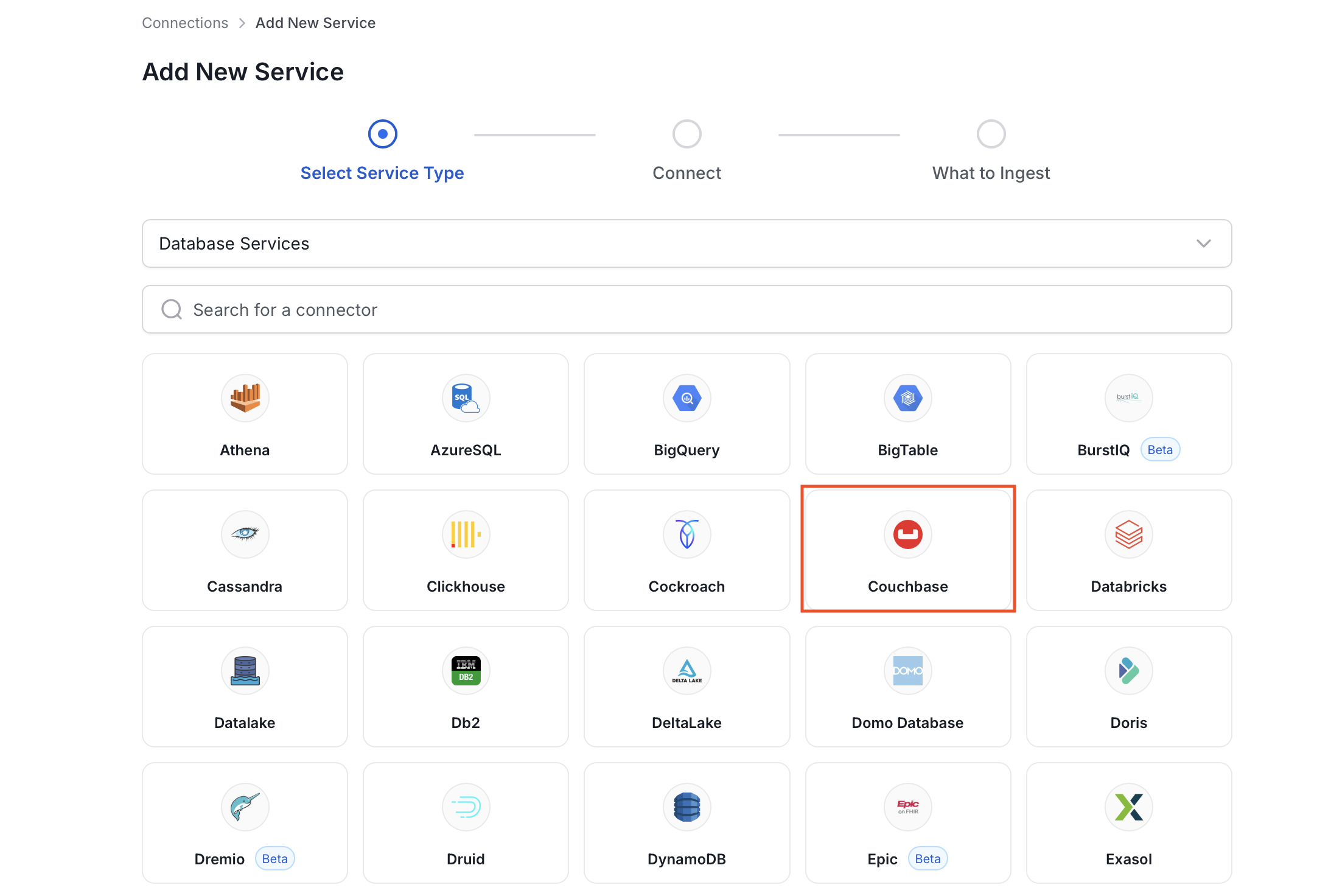Screen dimensions: 1317x896
Task: Click the Beta badge on Epic
Action: tap(927, 859)
